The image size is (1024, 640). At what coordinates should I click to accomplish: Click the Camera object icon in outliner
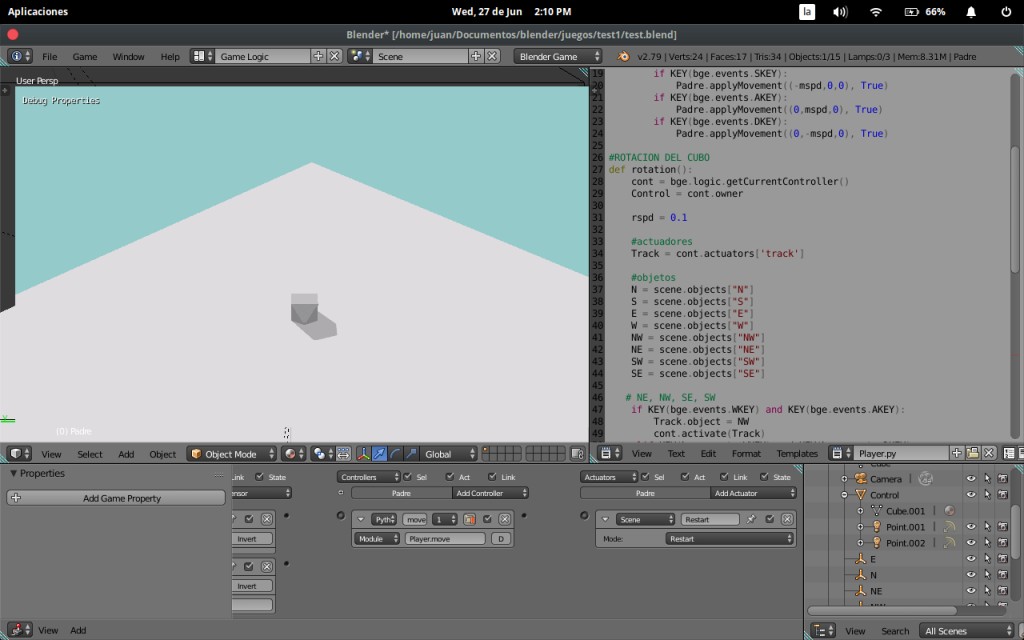click(861, 479)
